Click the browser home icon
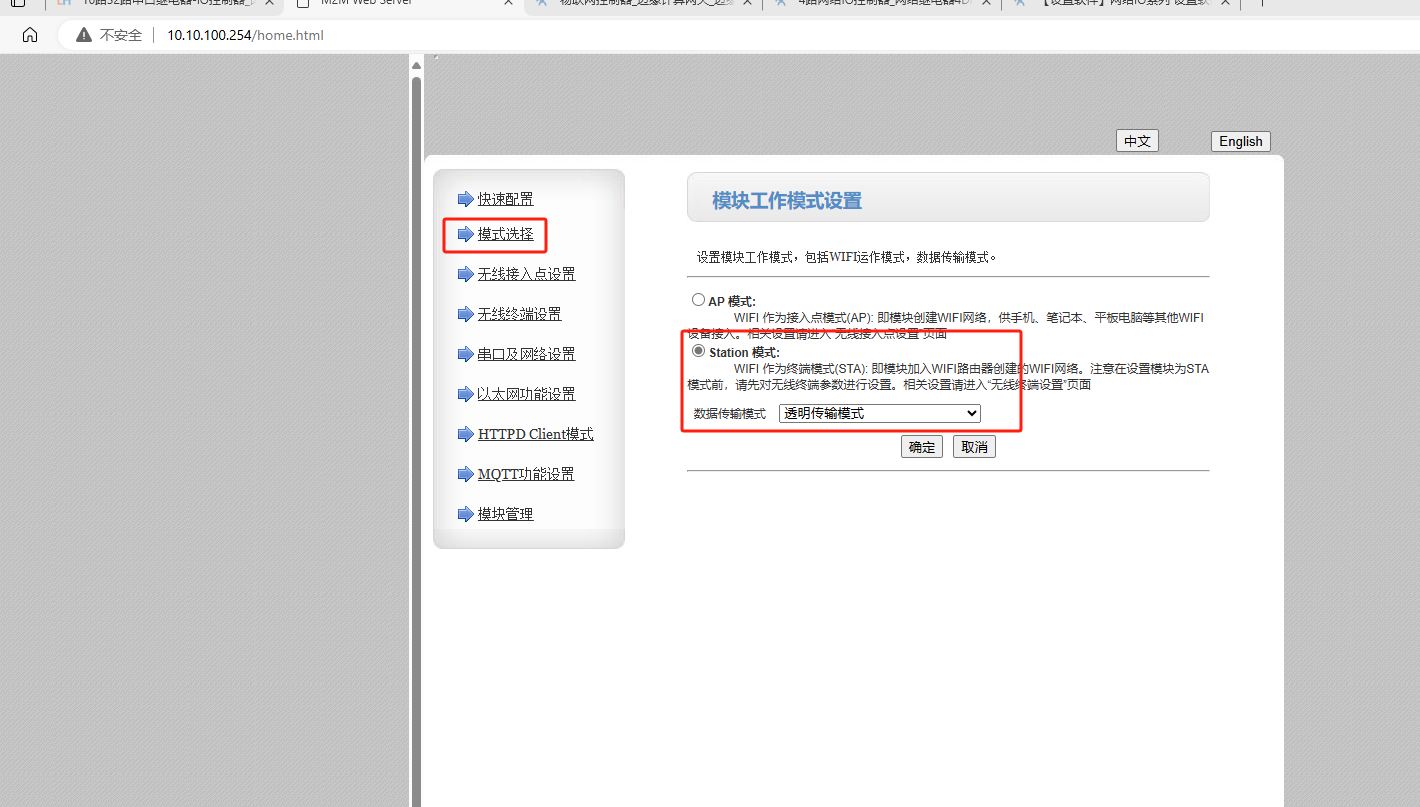1420x807 pixels. tap(30, 35)
